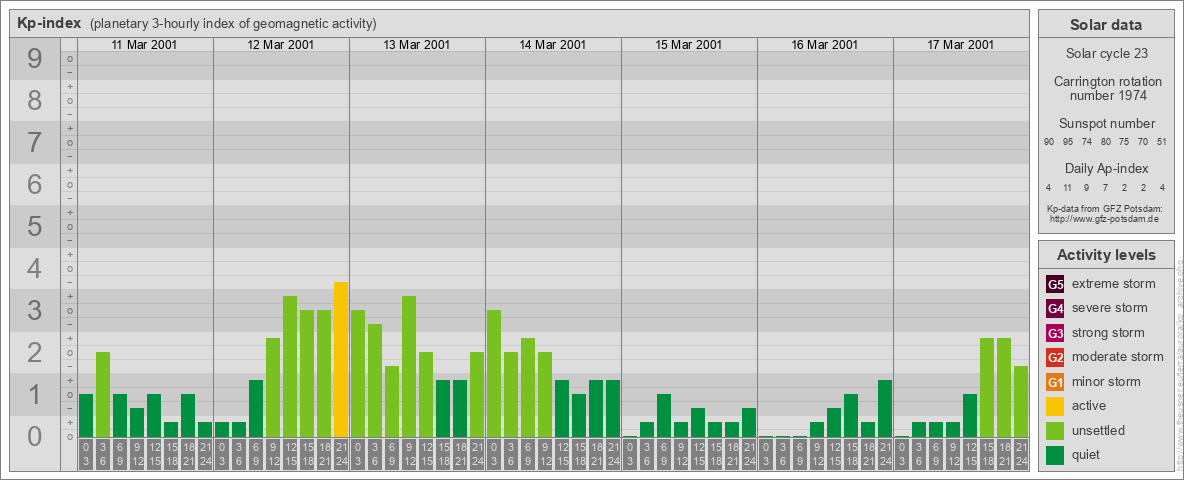
Task: Click the 17 Mar 21-24h unsettled bar
Action: pos(1021,402)
